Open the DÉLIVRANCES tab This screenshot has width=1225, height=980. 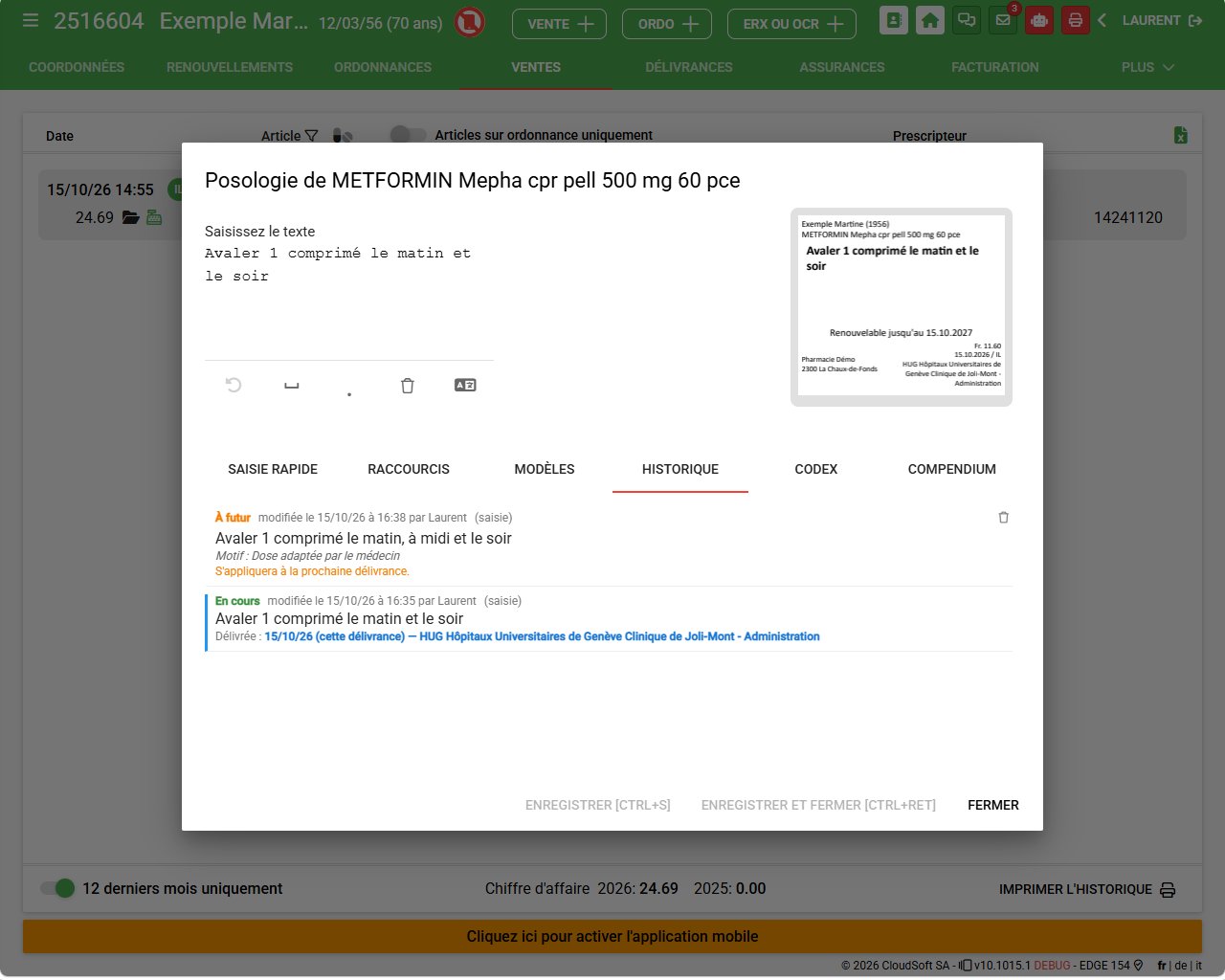point(689,67)
